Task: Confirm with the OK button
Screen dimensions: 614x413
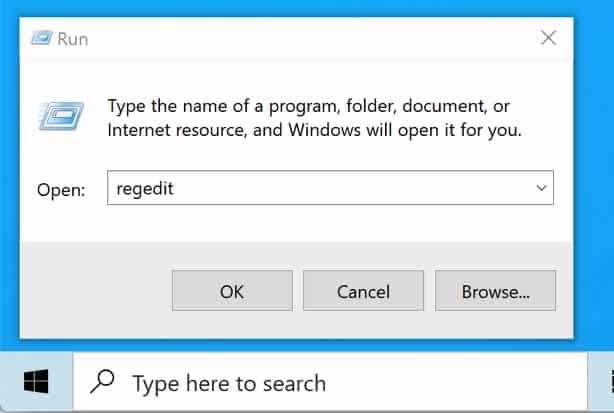Action: tap(232, 291)
